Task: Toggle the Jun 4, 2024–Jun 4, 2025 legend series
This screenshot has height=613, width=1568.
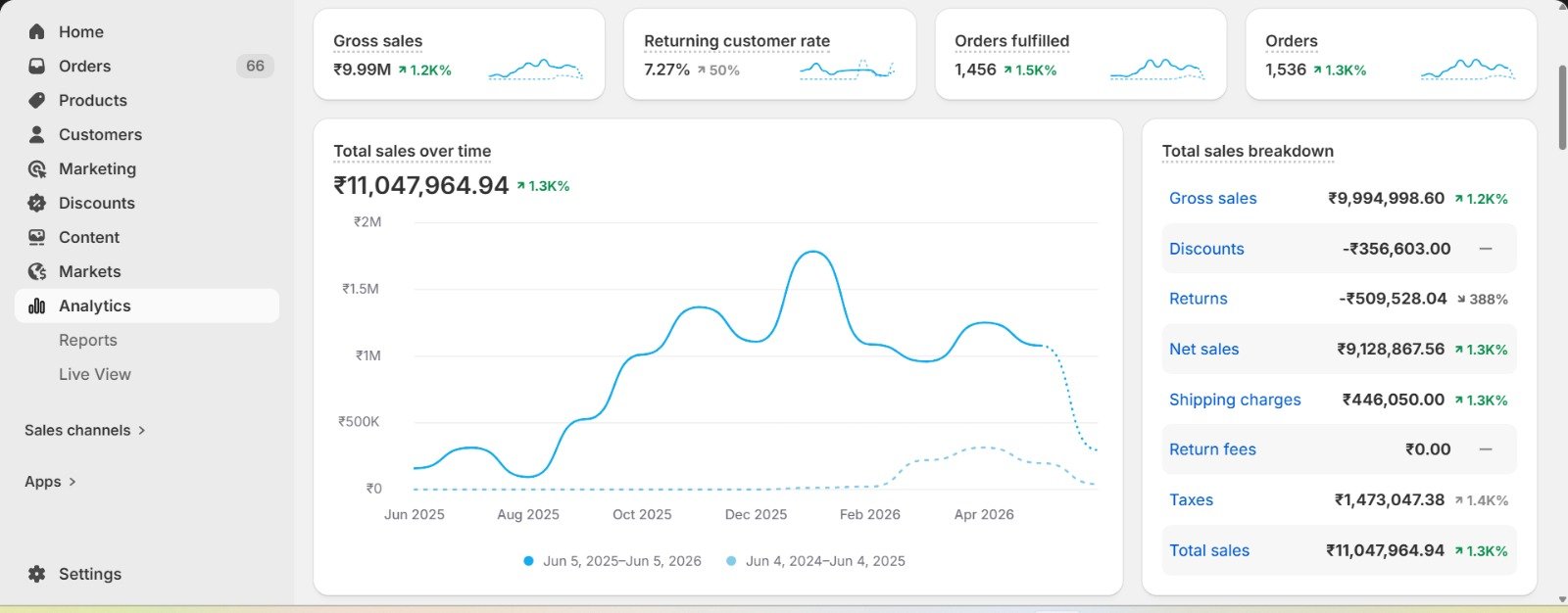Action: [x=815, y=561]
